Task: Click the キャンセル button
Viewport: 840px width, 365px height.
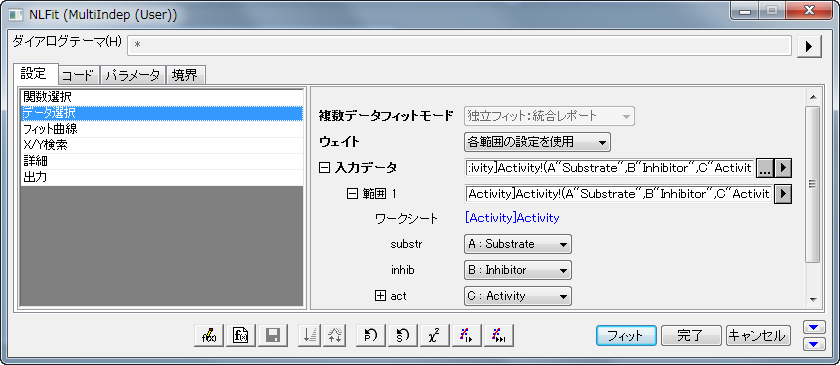Action: [x=758, y=336]
